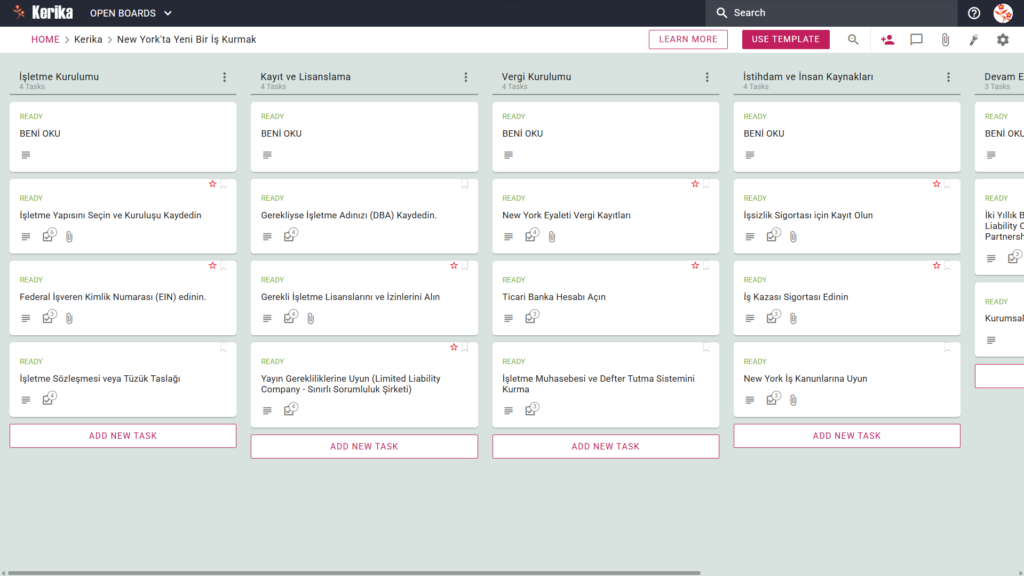Open Ticari Banka Hesabı Açın card title
This screenshot has width=1024, height=576.
pos(554,296)
